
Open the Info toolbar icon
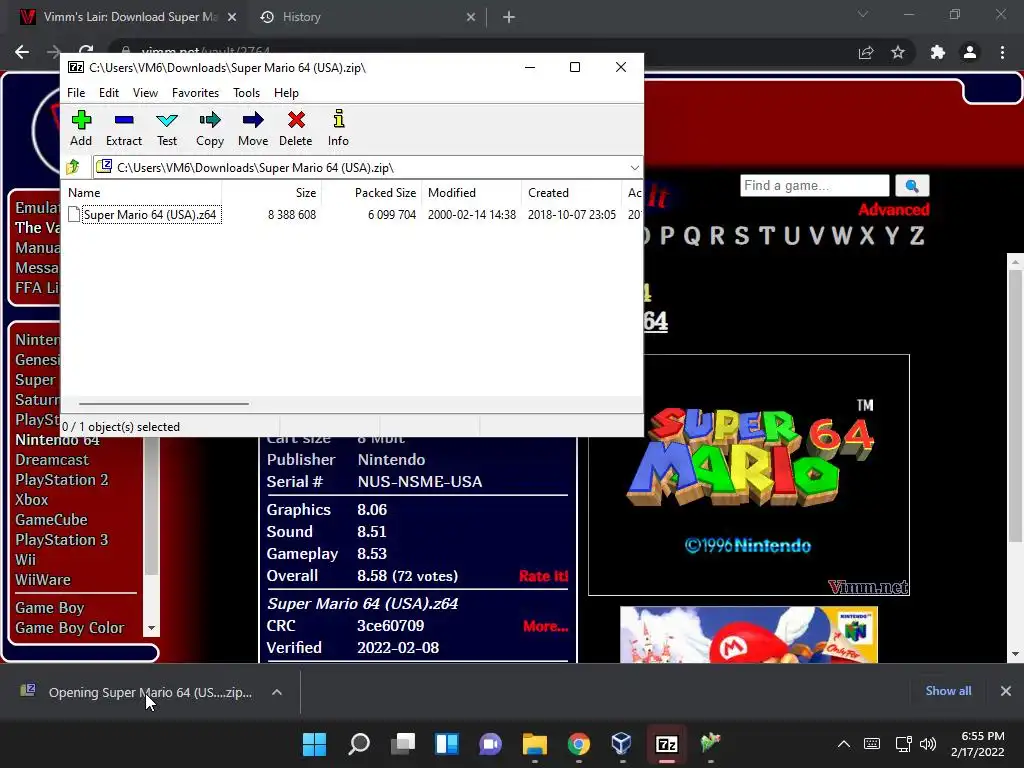click(x=338, y=129)
